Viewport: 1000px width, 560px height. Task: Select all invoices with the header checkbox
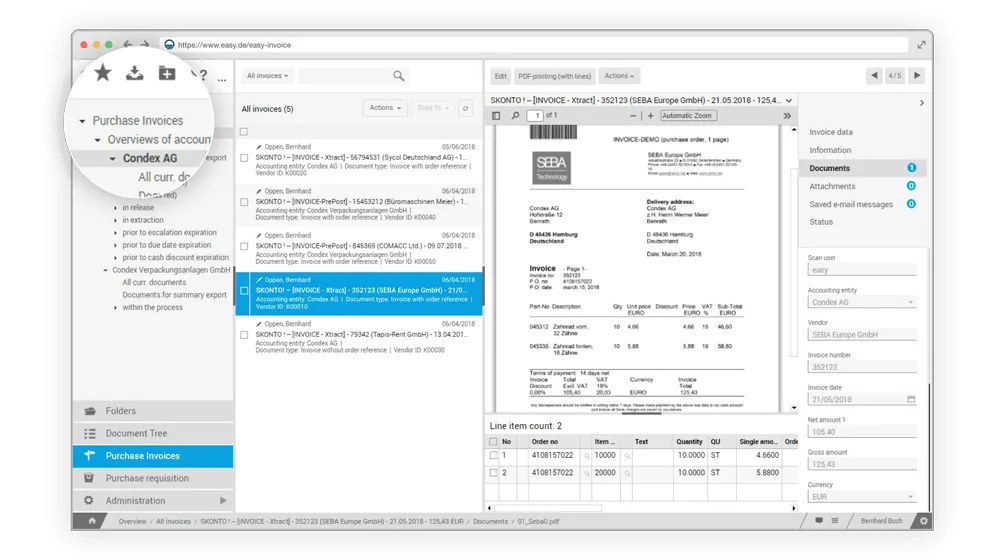[244, 132]
